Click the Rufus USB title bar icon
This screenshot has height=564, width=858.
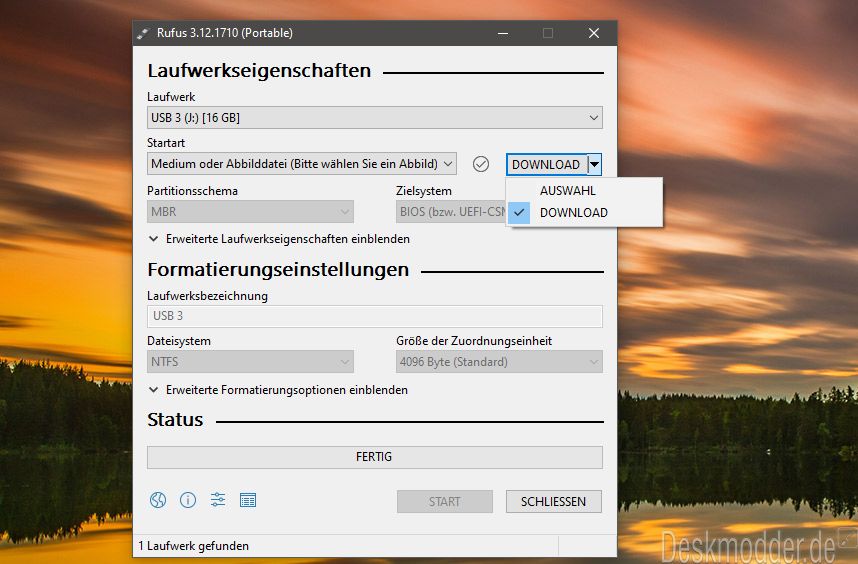click(143, 33)
